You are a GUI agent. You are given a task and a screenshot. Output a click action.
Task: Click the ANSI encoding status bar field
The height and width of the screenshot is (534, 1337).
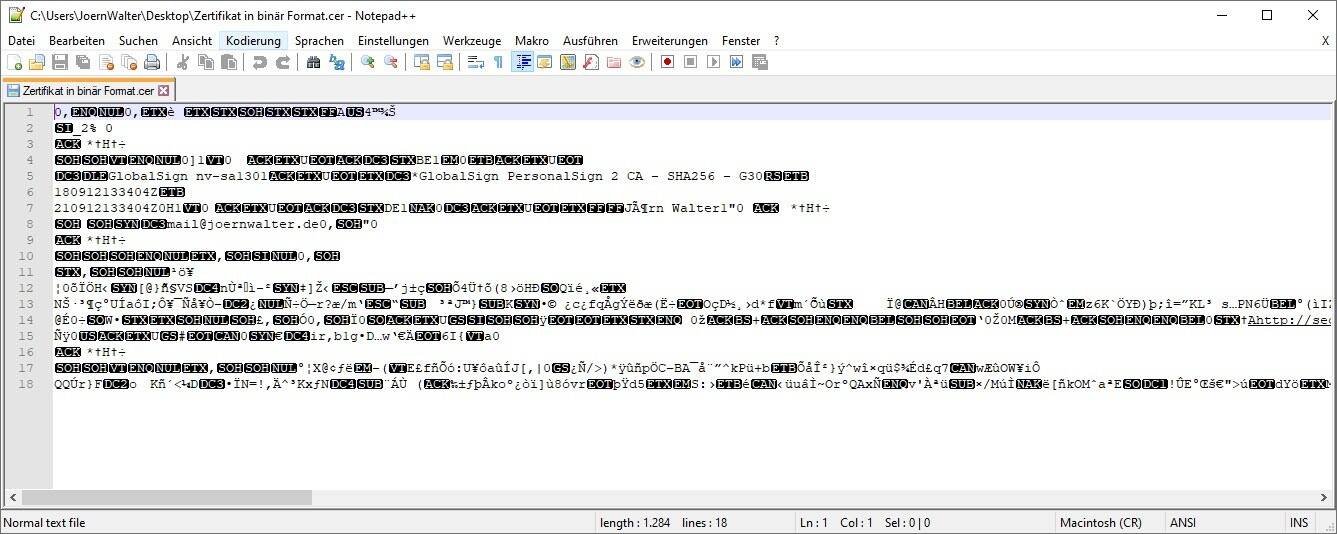(1185, 523)
